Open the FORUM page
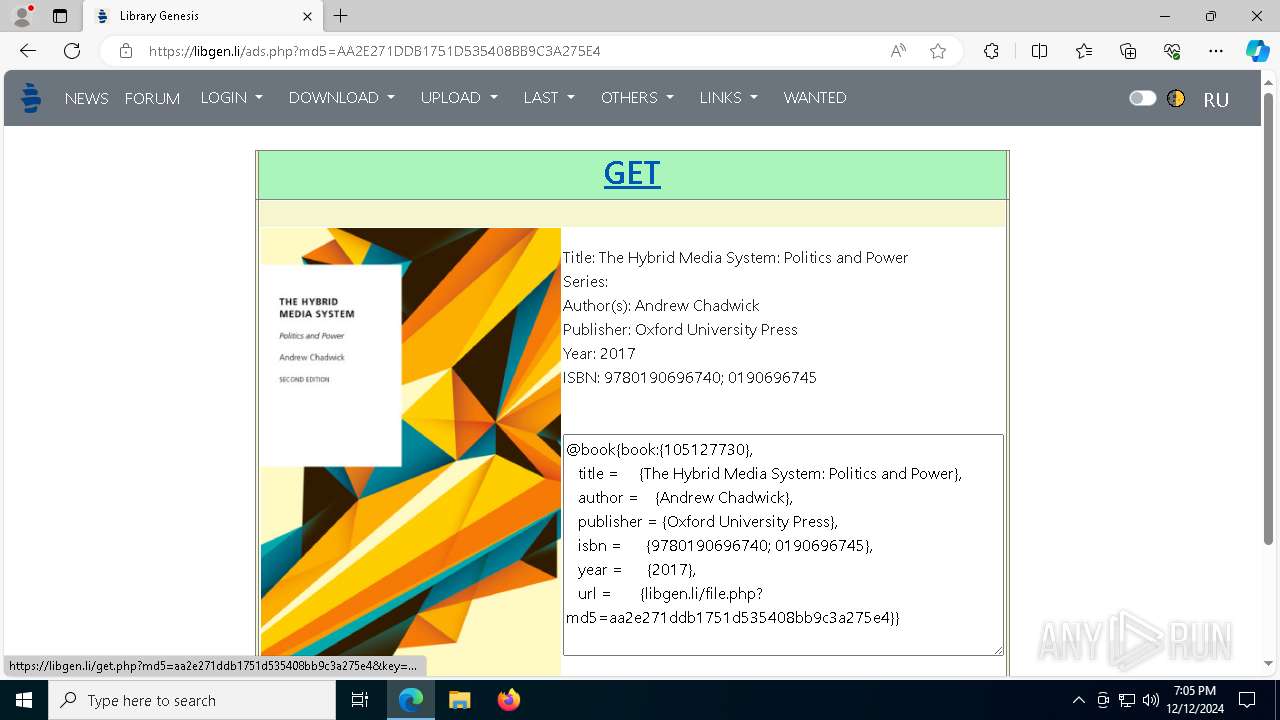 tap(152, 98)
